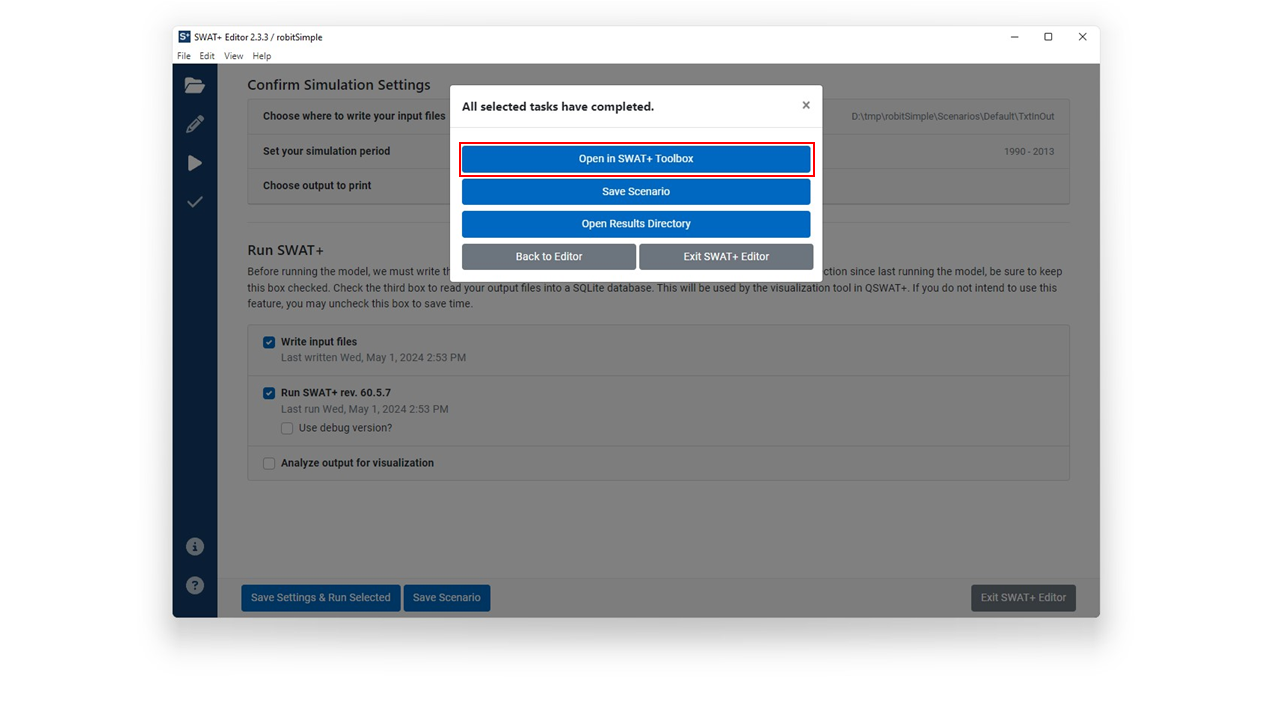Close the completed tasks dialog with X

pyautogui.click(x=806, y=105)
